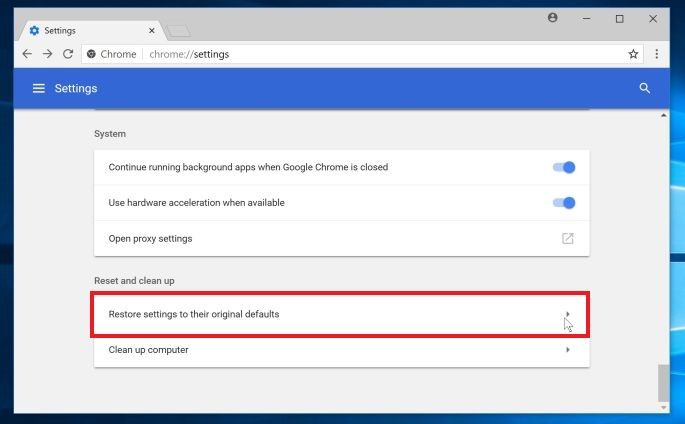Reload the settings page
This screenshot has height=424, width=685.
[x=68, y=54]
